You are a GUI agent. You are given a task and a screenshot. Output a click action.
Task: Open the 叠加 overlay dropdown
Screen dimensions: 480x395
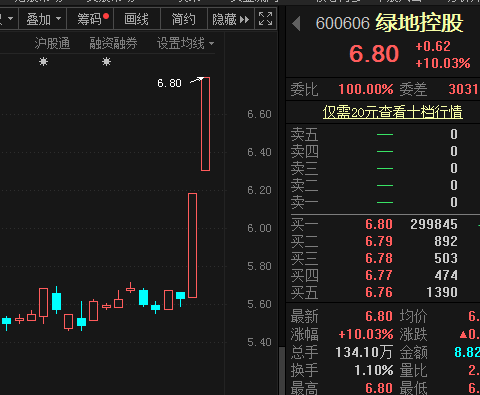[43, 19]
